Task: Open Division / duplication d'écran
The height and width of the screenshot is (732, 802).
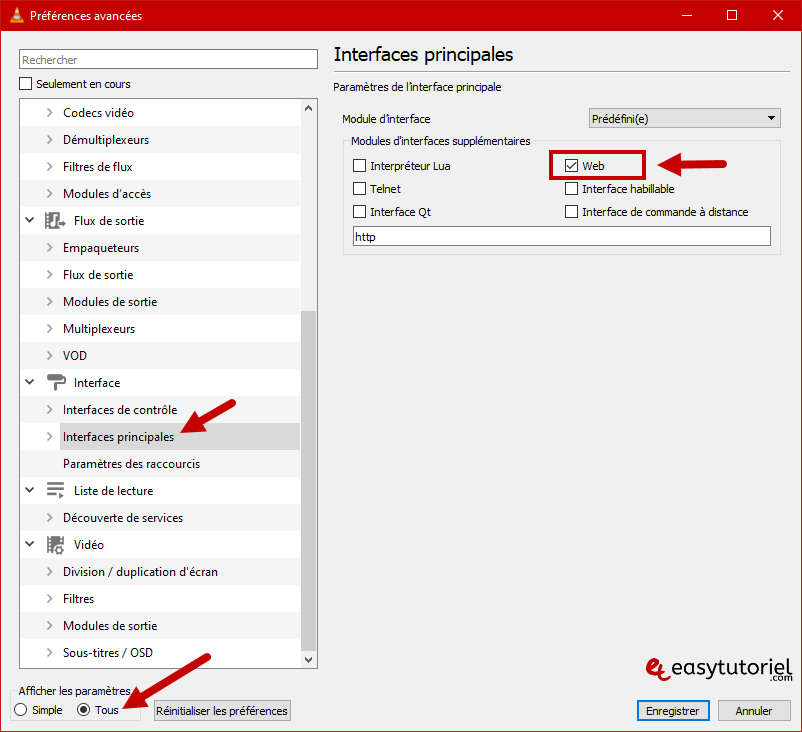Action: [140, 572]
